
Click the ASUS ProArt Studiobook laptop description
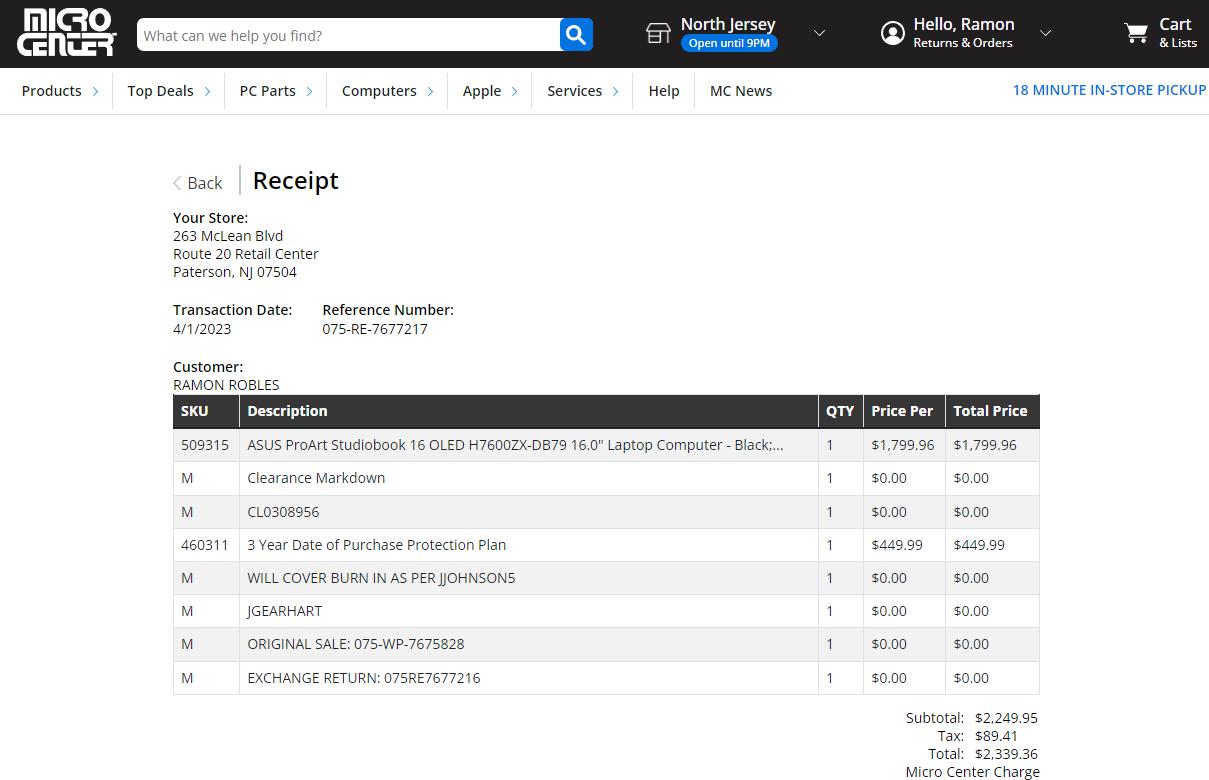515,445
